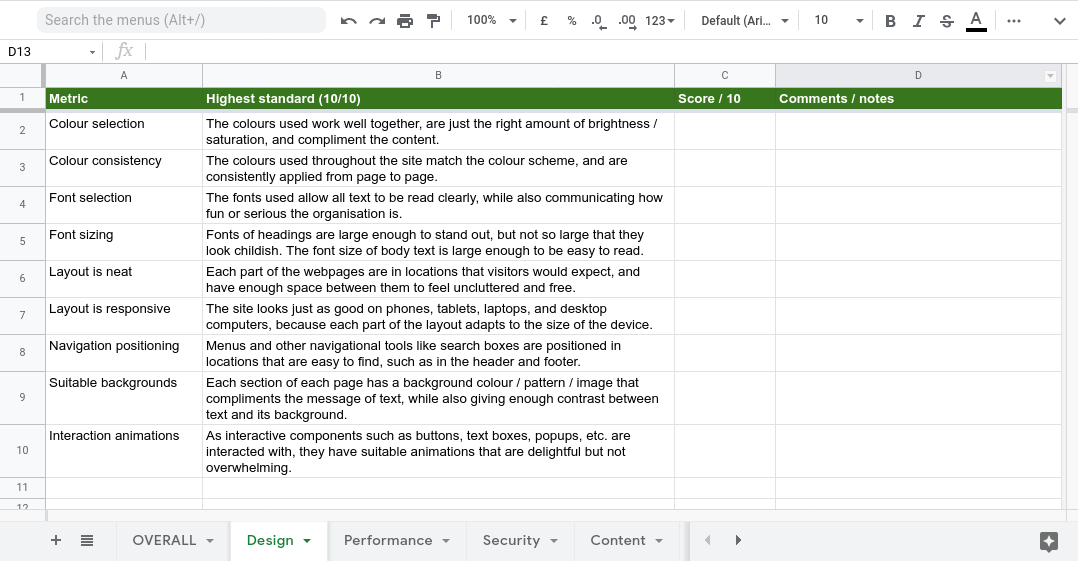Image resolution: width=1078 pixels, height=561 pixels.
Task: Select the Metric header cell
Action: pyautogui.click(x=124, y=98)
